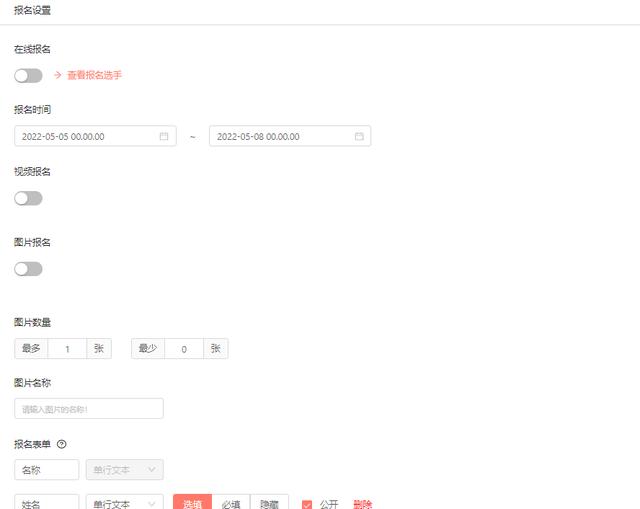The height and width of the screenshot is (509, 640).
Task: Click the 图片名称 text input
Action: 89,409
